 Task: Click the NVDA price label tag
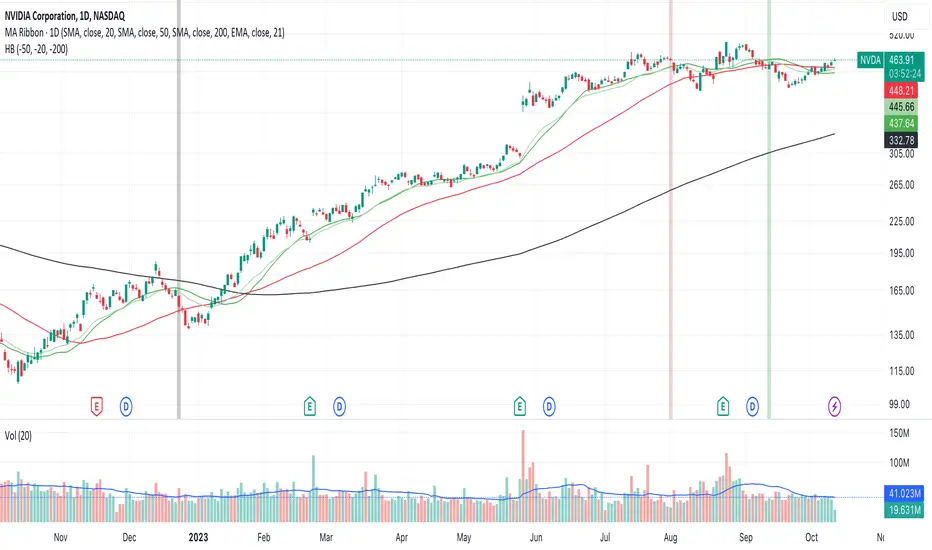(870, 60)
